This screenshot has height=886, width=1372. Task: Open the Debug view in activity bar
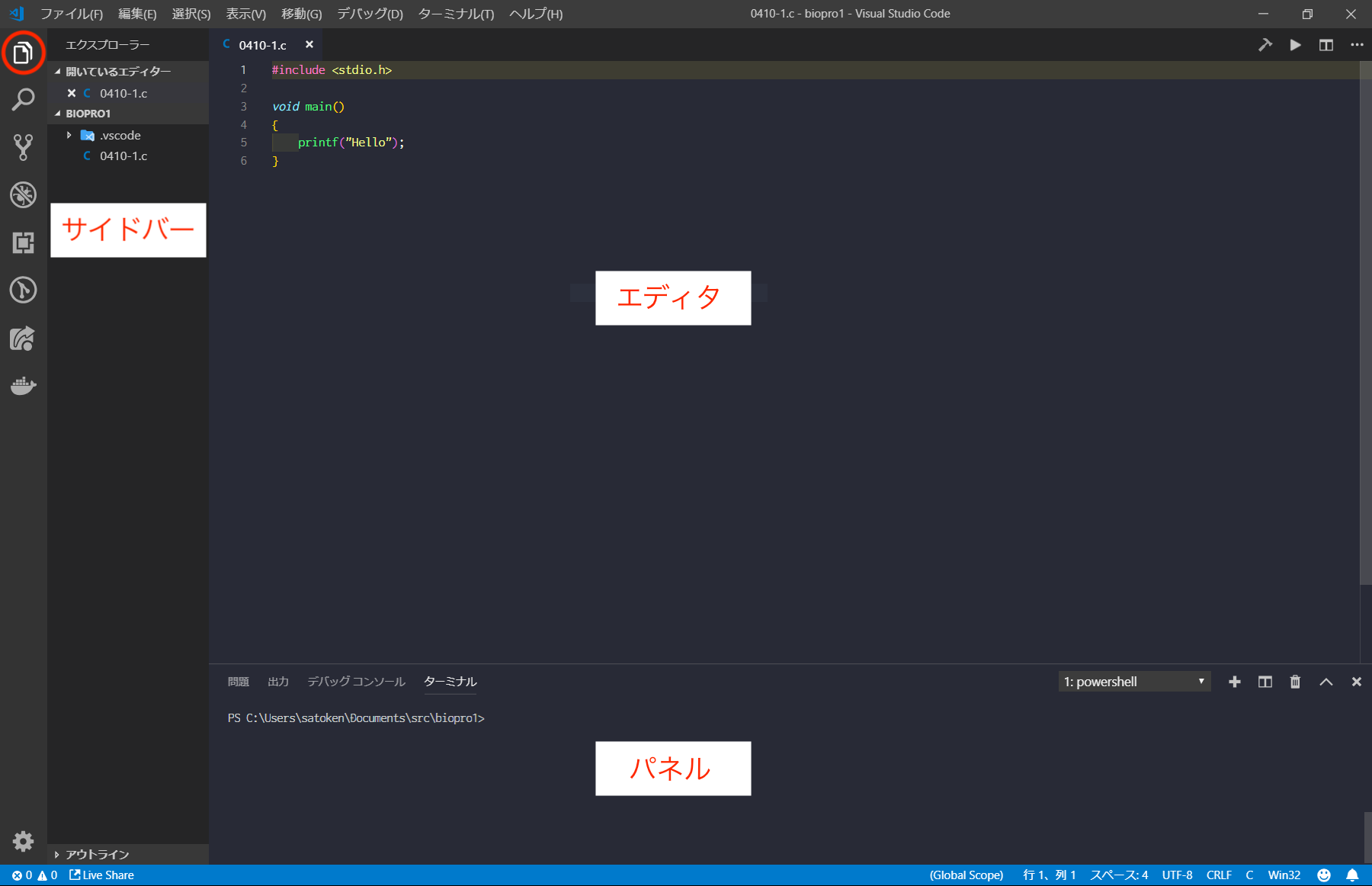(23, 195)
